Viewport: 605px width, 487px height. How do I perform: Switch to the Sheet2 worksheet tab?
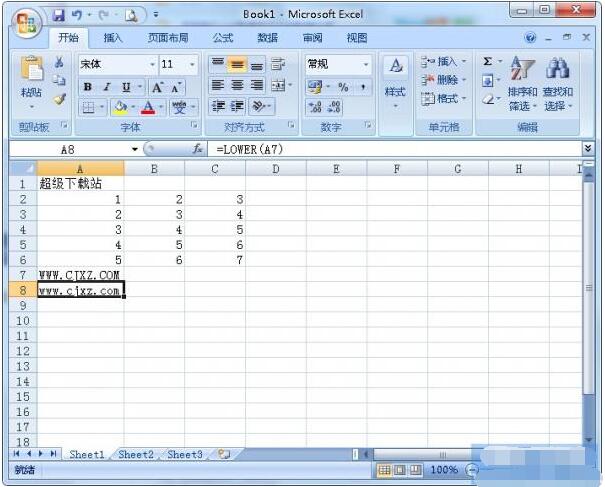[136, 455]
